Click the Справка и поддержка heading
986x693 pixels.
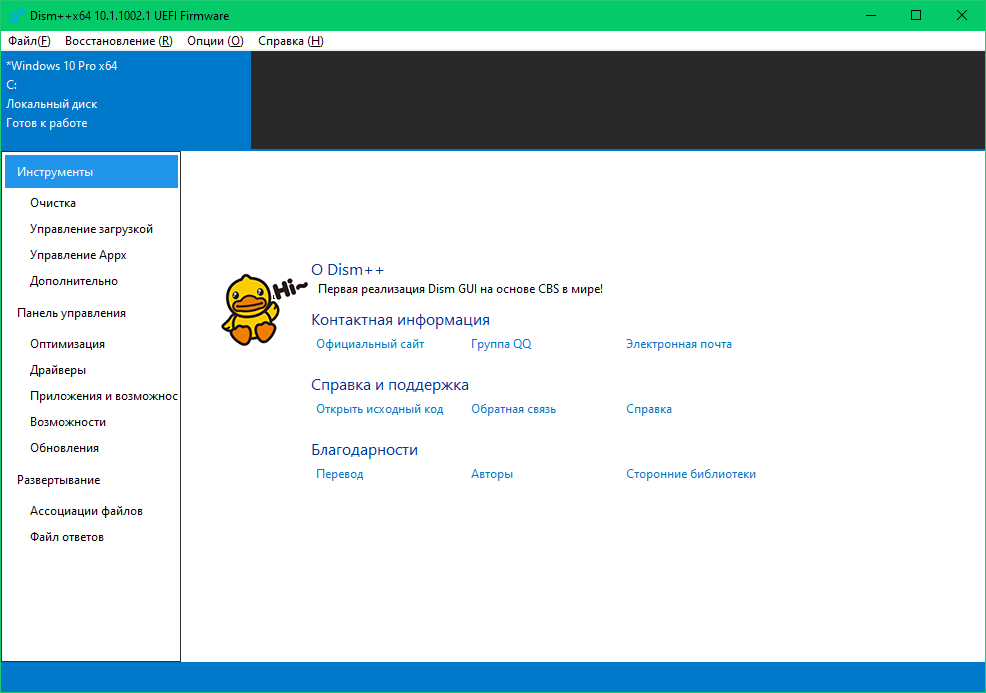pyautogui.click(x=389, y=384)
